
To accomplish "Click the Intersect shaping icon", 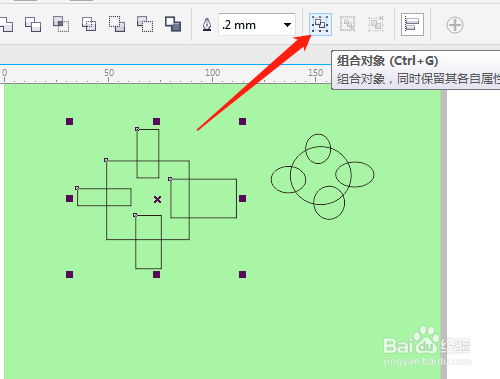I will point(61,24).
